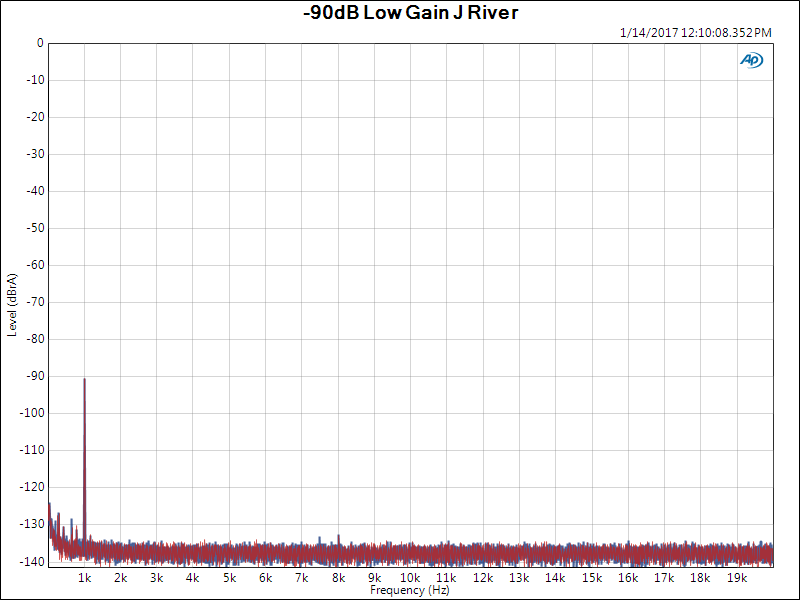Click the -20 level tick label
This screenshot has width=800, height=600.
coord(35,117)
